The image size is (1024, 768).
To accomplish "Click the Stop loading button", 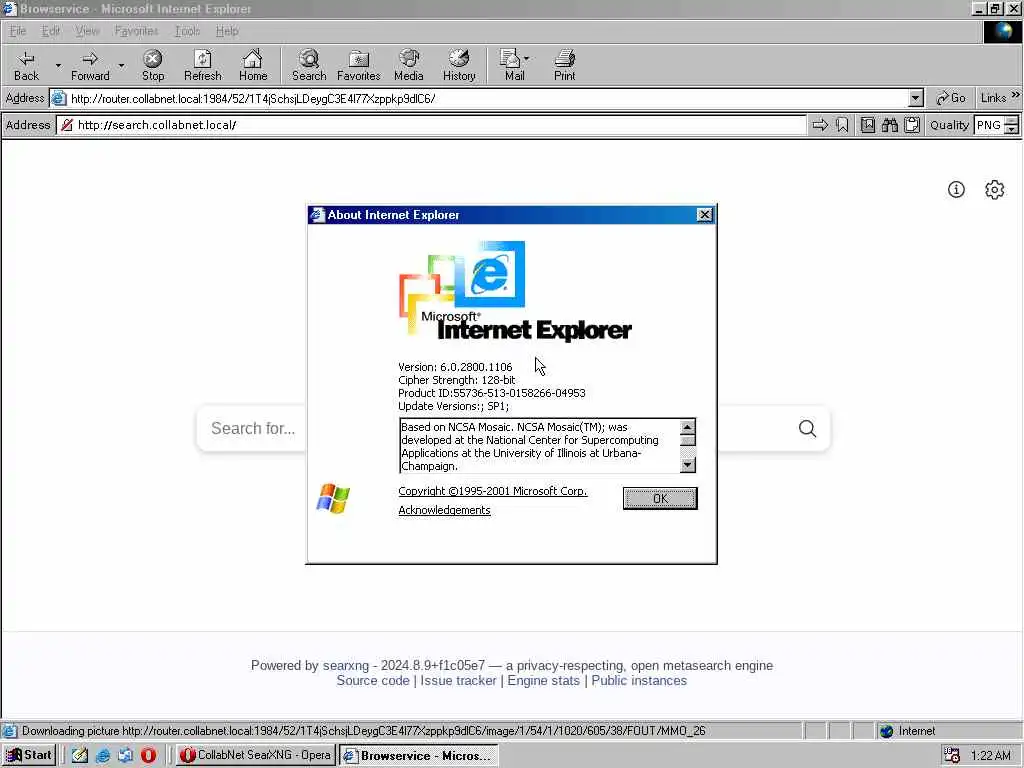I will click(x=153, y=66).
